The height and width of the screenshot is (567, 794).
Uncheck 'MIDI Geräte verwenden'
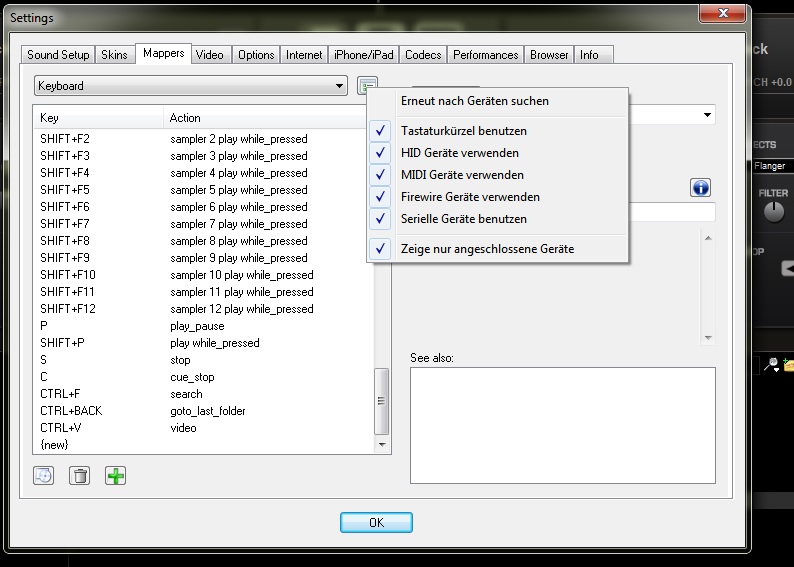461,175
